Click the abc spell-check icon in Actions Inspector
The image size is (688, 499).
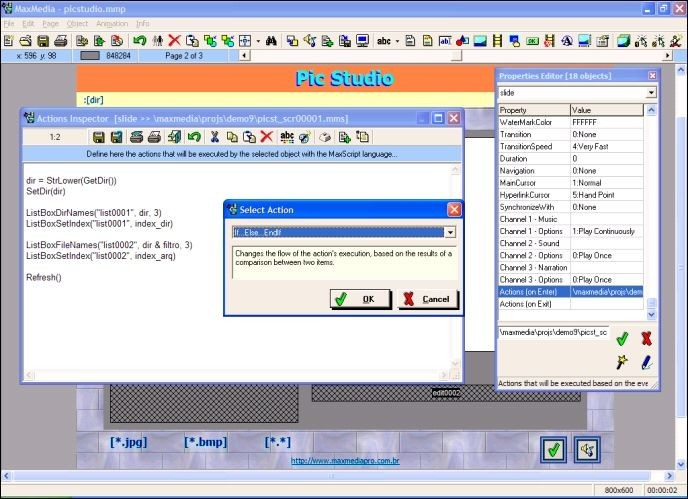click(x=287, y=137)
